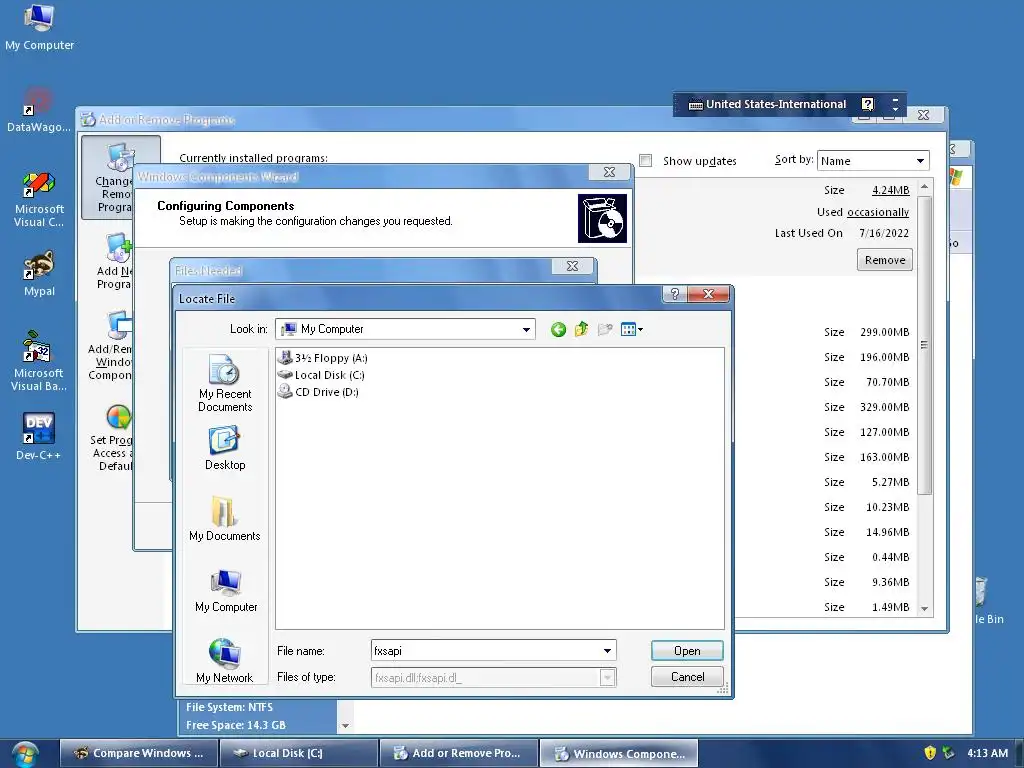The width and height of the screenshot is (1024, 768).
Task: Click the 4:13 AM clock
Action: (x=987, y=753)
